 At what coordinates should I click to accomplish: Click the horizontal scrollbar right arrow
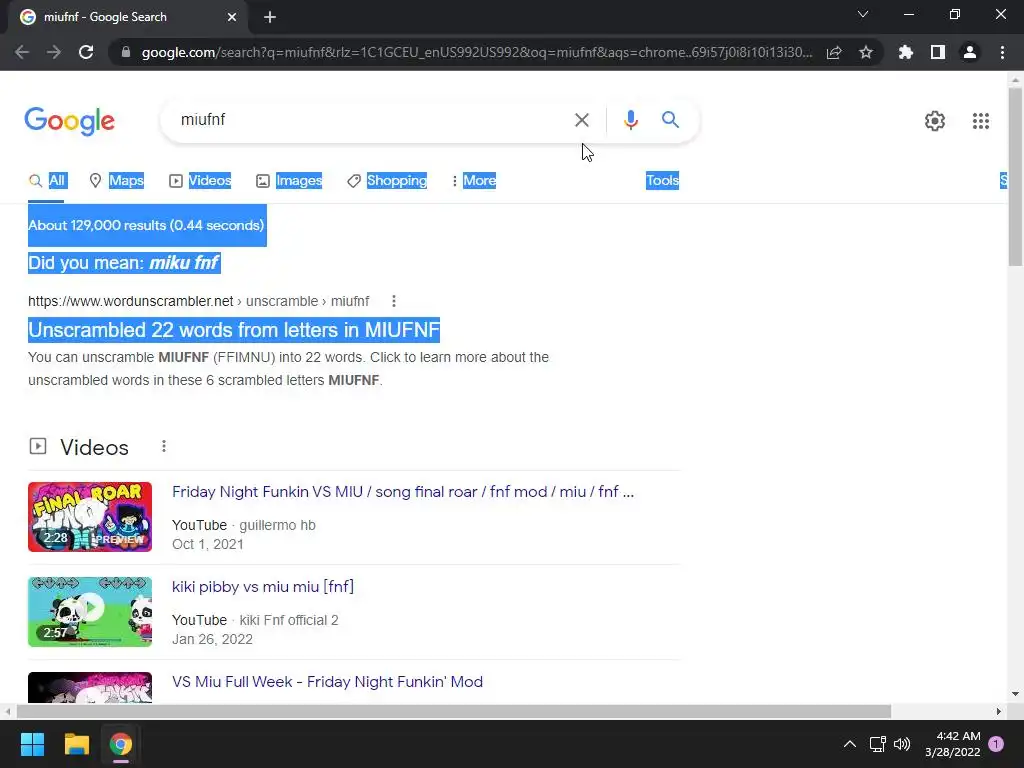coord(999,711)
